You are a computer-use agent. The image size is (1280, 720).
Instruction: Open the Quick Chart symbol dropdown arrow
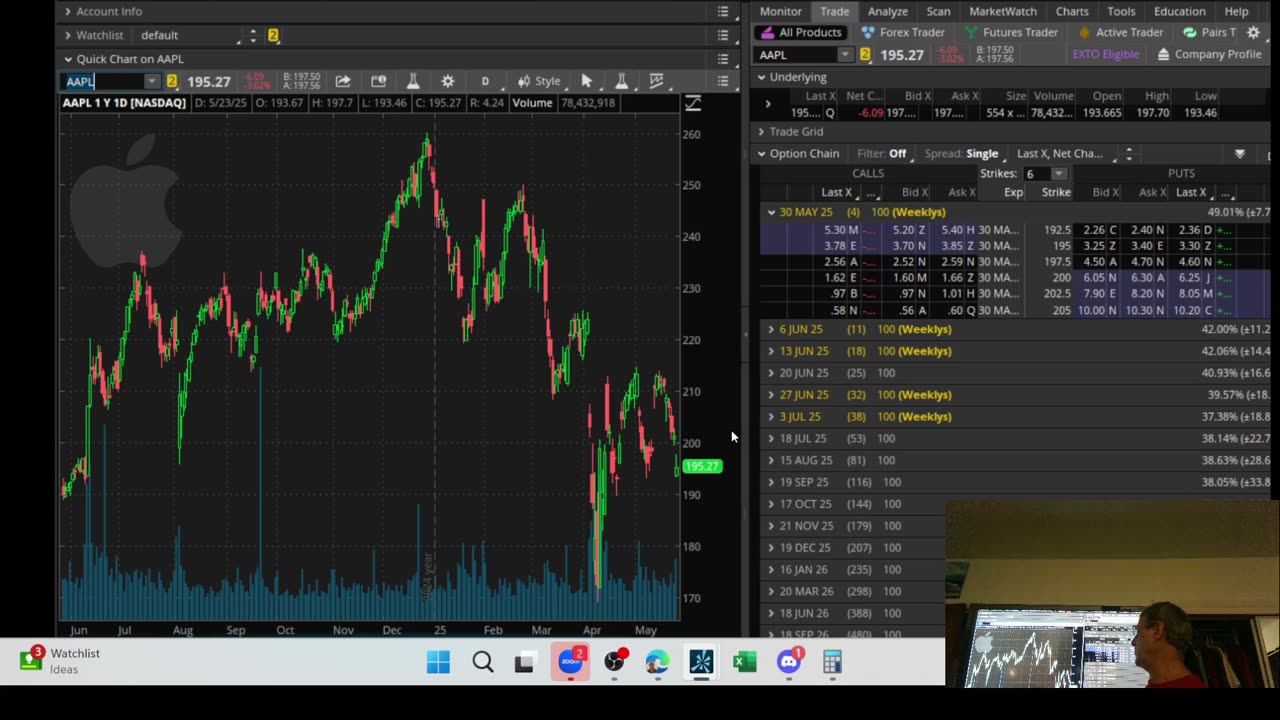[x=151, y=81]
